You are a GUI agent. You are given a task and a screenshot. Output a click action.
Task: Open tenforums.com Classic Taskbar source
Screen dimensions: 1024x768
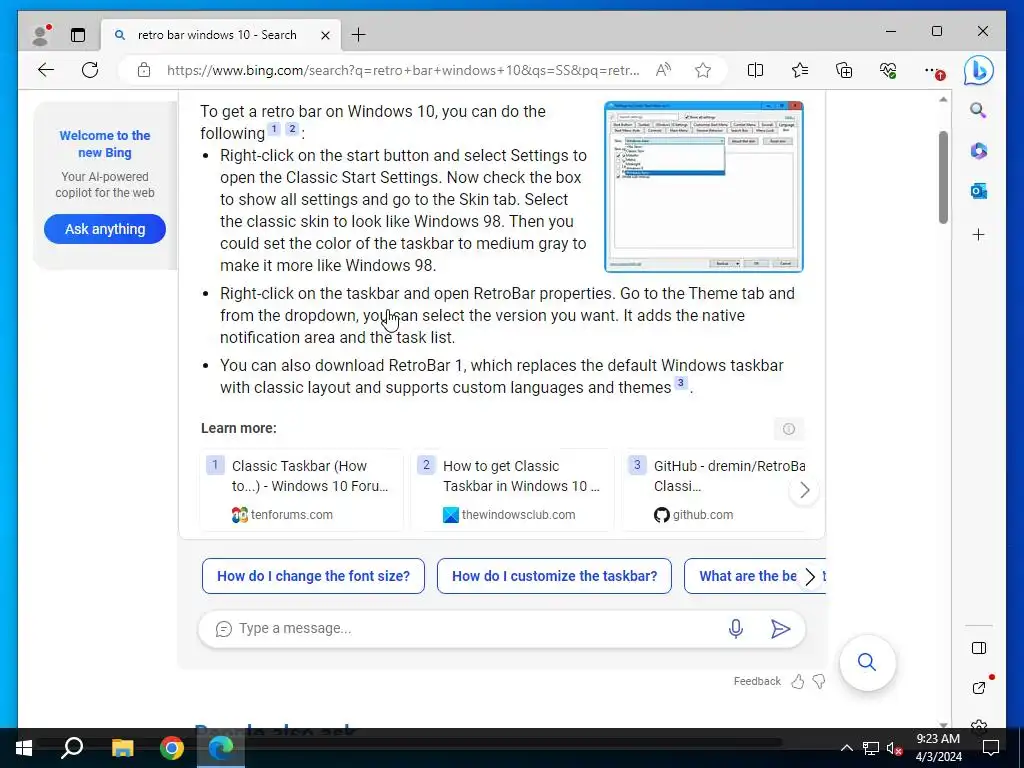[302, 490]
